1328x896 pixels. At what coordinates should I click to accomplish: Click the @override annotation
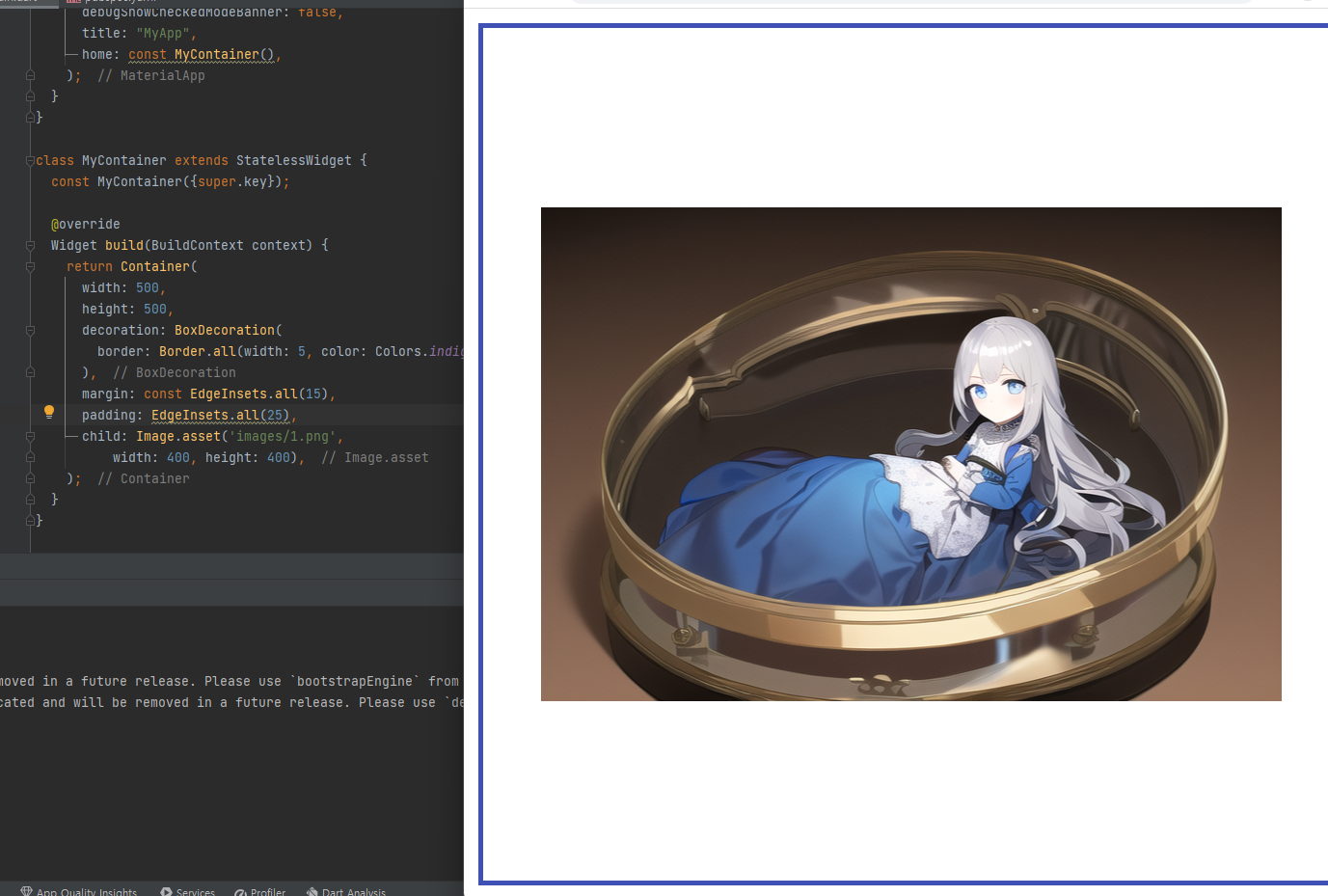(86, 224)
